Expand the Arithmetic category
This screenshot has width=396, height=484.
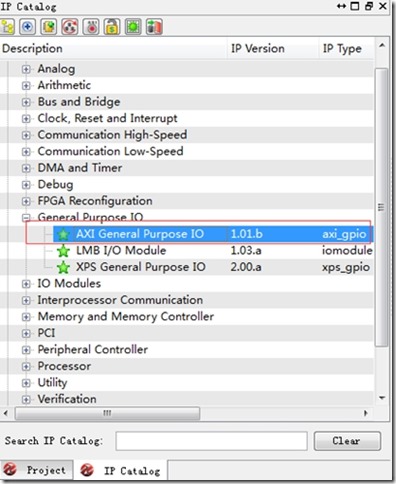pos(26,86)
